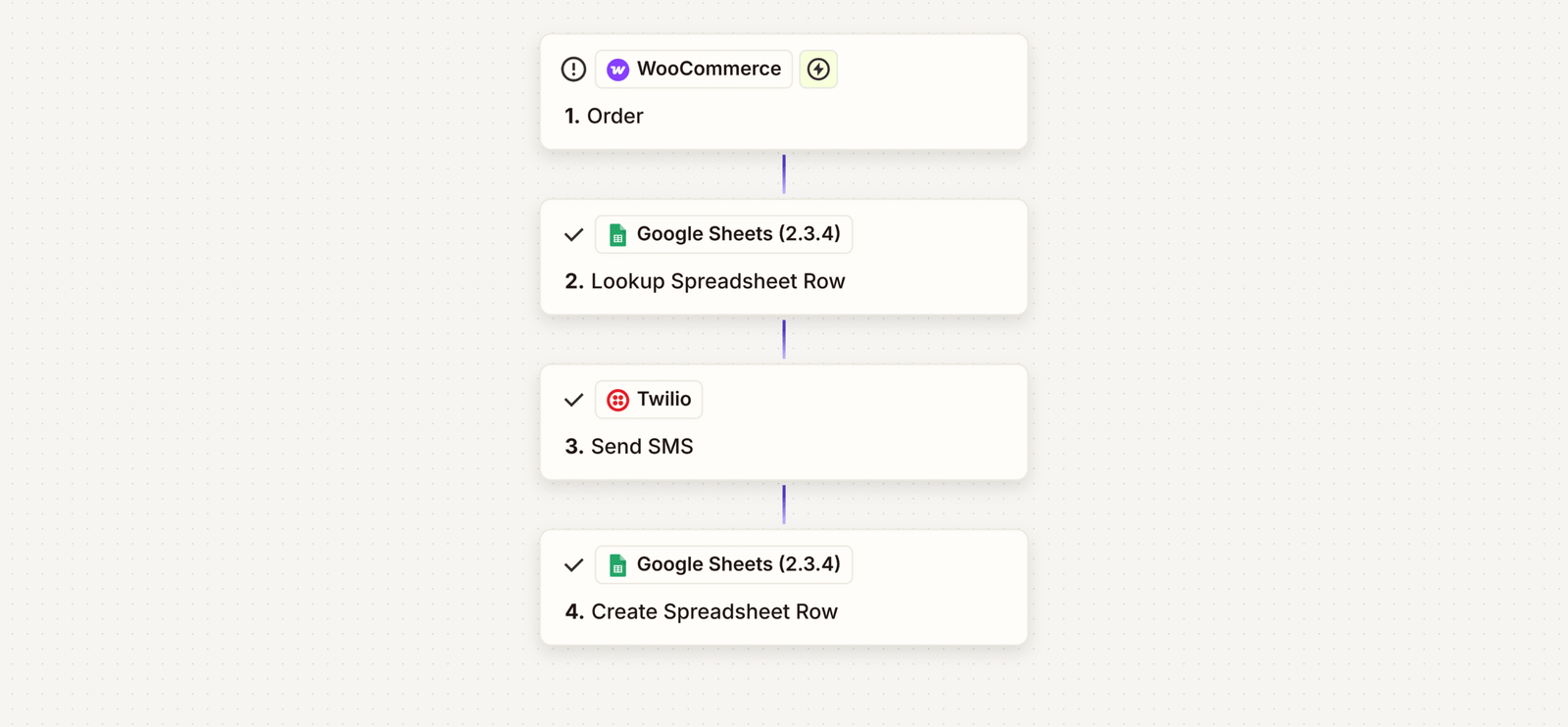The height and width of the screenshot is (727, 1568).
Task: Click the checkmark on Create Spreadsheet Row step
Action: point(574,565)
